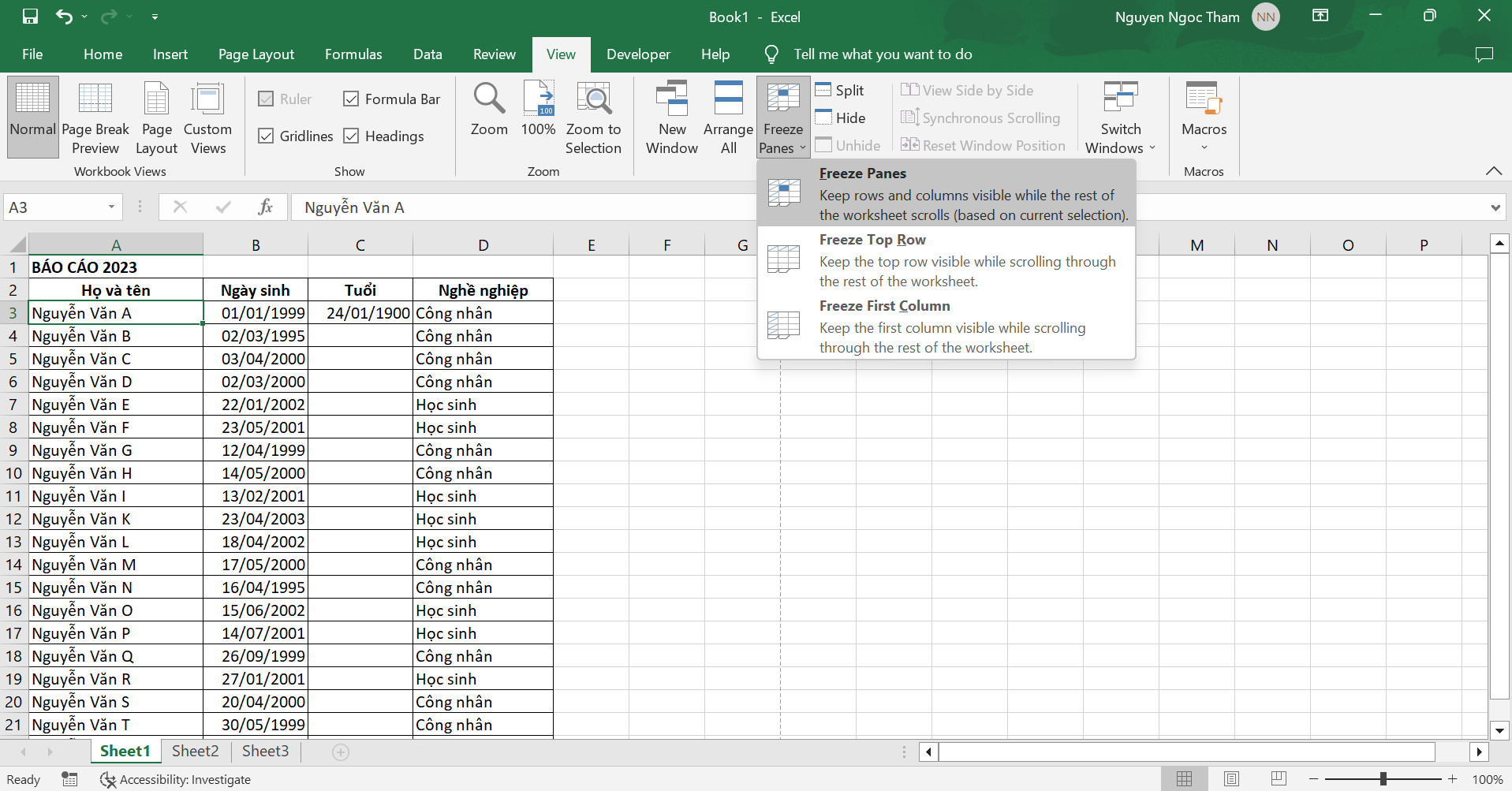Disable the Headings checkbox

(x=352, y=136)
